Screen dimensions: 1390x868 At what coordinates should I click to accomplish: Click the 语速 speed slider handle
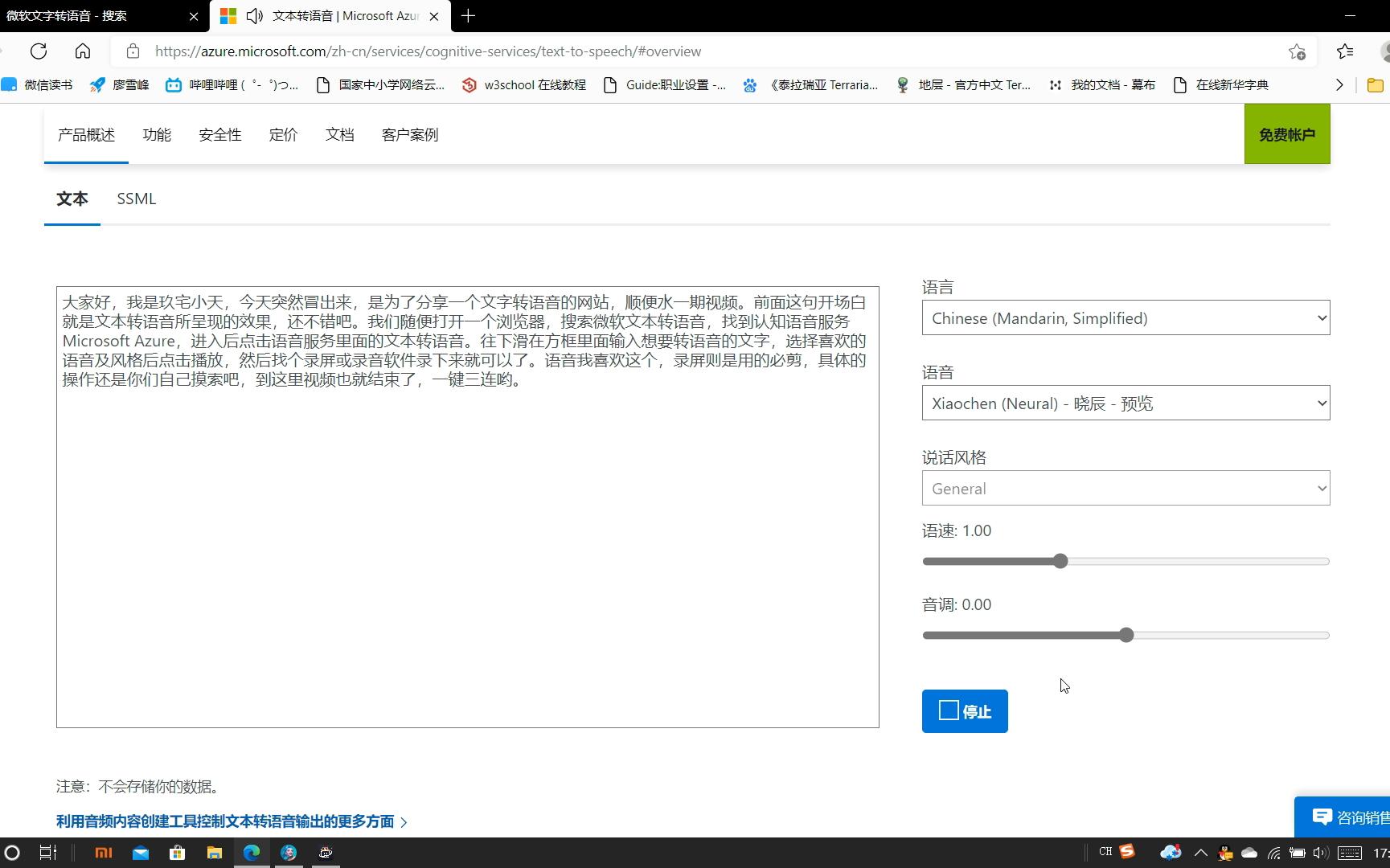click(1060, 561)
